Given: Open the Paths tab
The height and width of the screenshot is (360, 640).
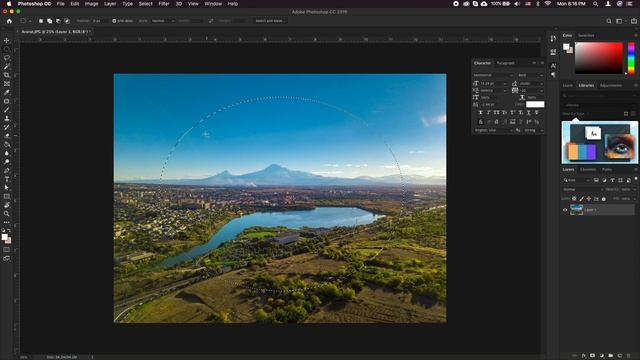Looking at the screenshot, I should point(607,169).
